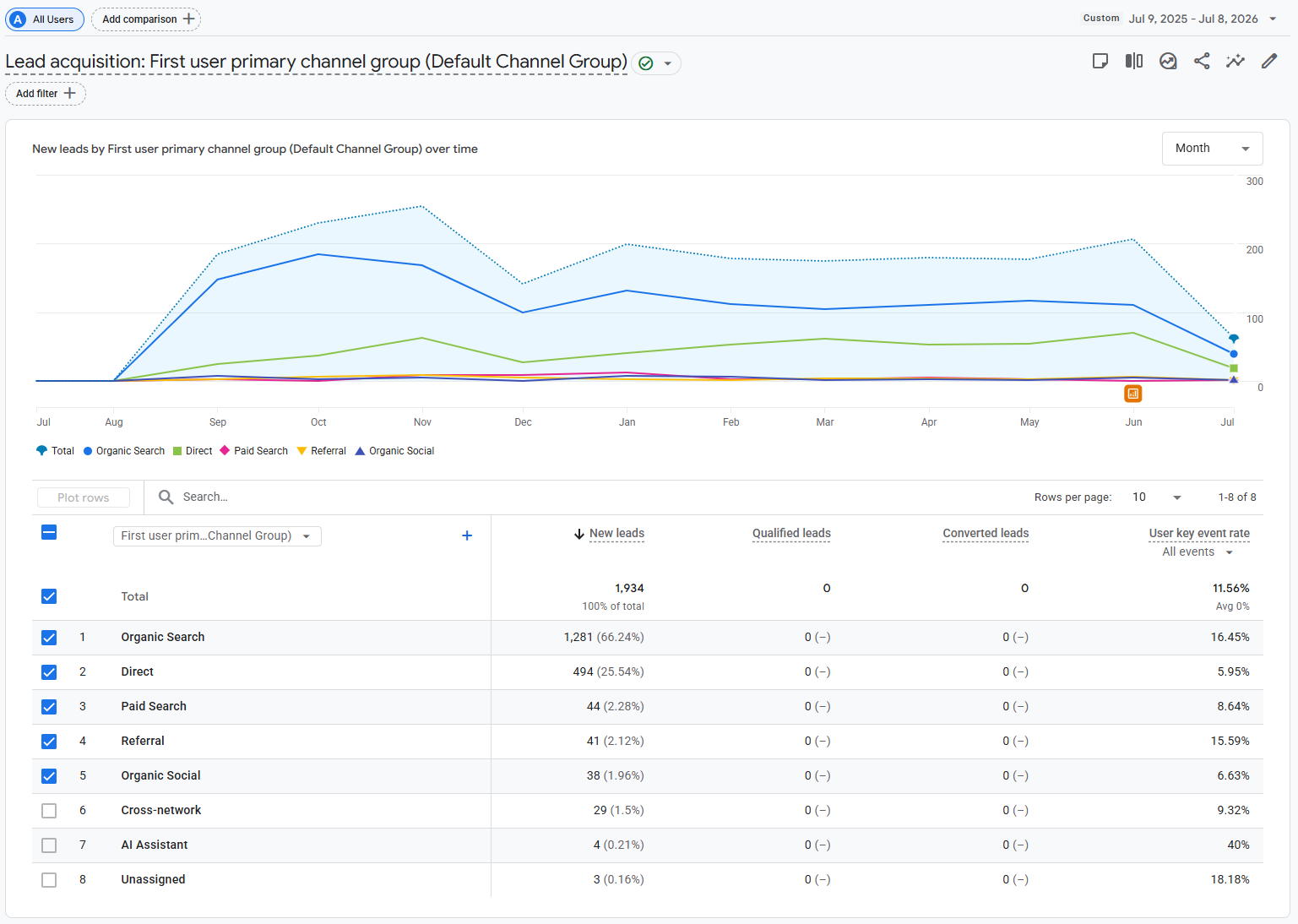Sort by Converted leads column
The width and height of the screenshot is (1298, 924).
click(986, 533)
